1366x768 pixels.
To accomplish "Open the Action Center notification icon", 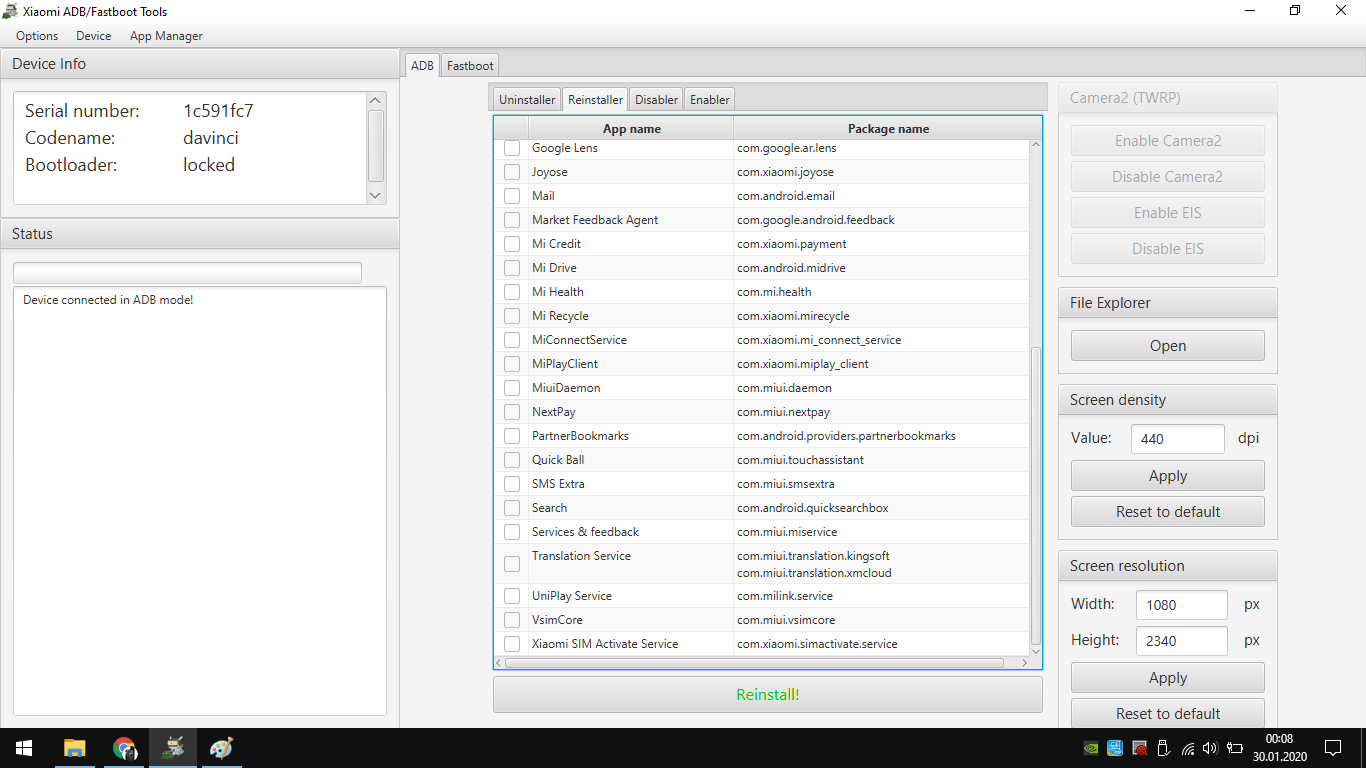I will pos(1333,748).
